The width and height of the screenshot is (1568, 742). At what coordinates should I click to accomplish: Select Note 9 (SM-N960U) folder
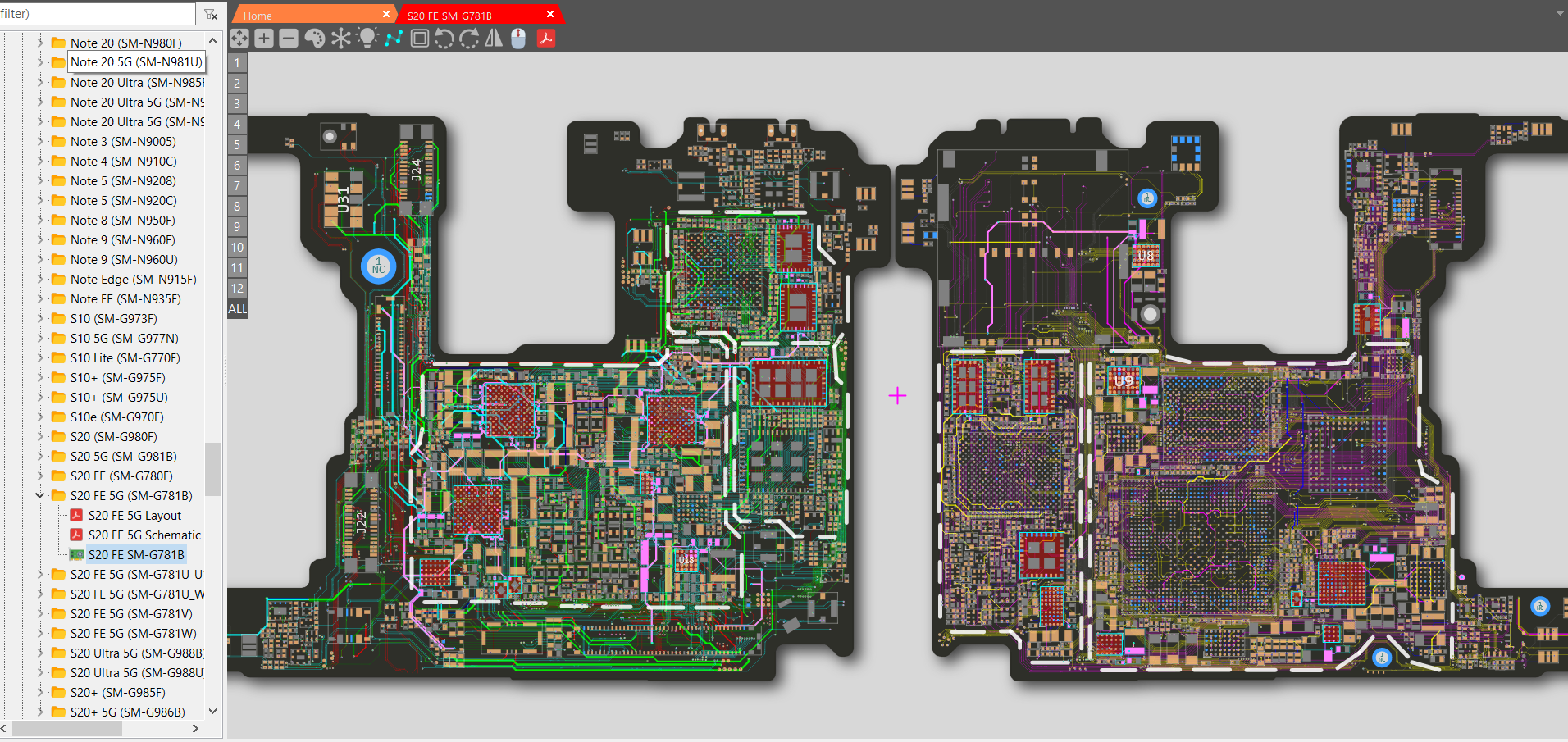[124, 259]
